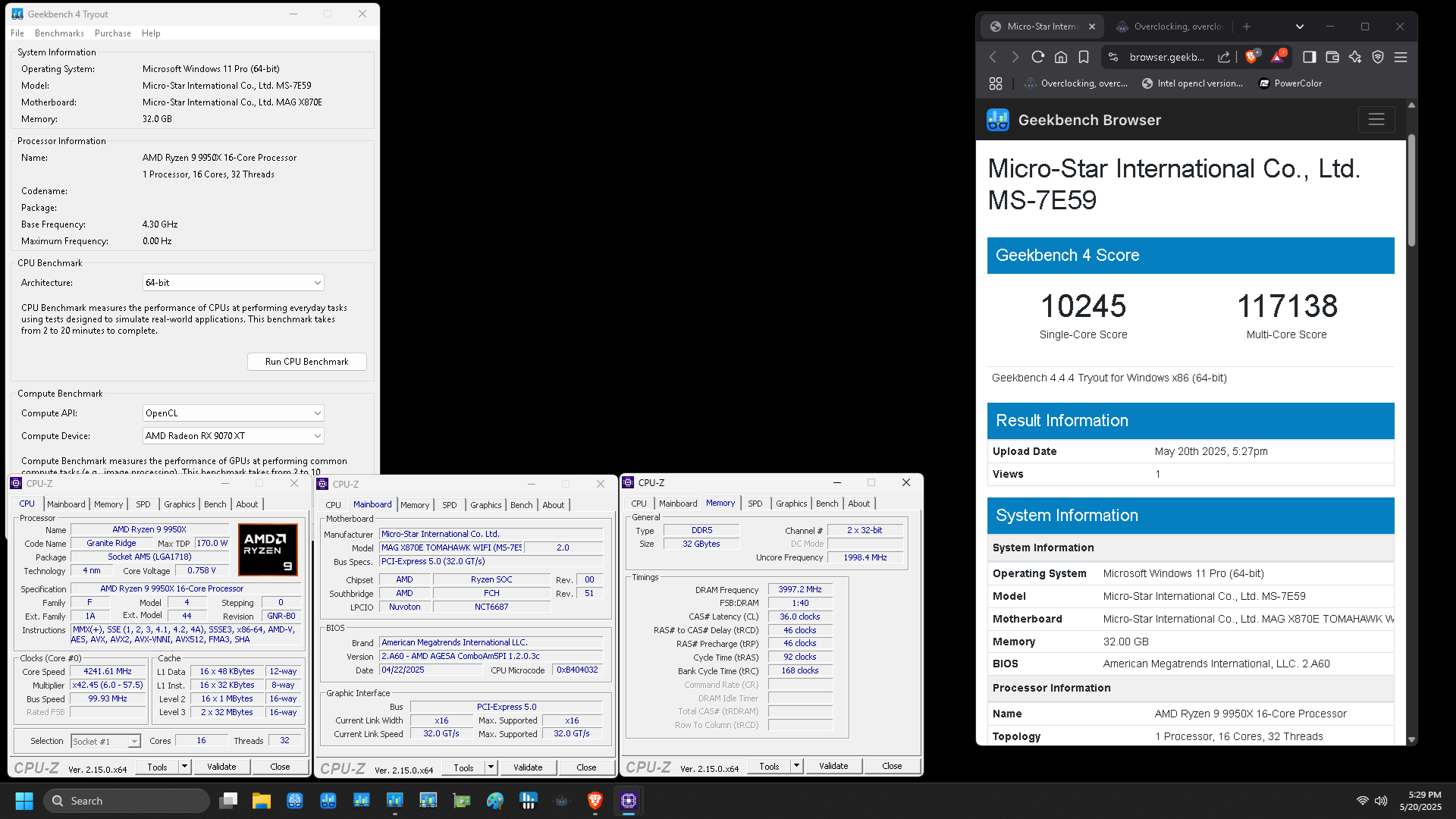Click the DRAM Frequency 3997.2 MHz value
Image resolution: width=1456 pixels, height=819 pixels.
pyautogui.click(x=800, y=589)
